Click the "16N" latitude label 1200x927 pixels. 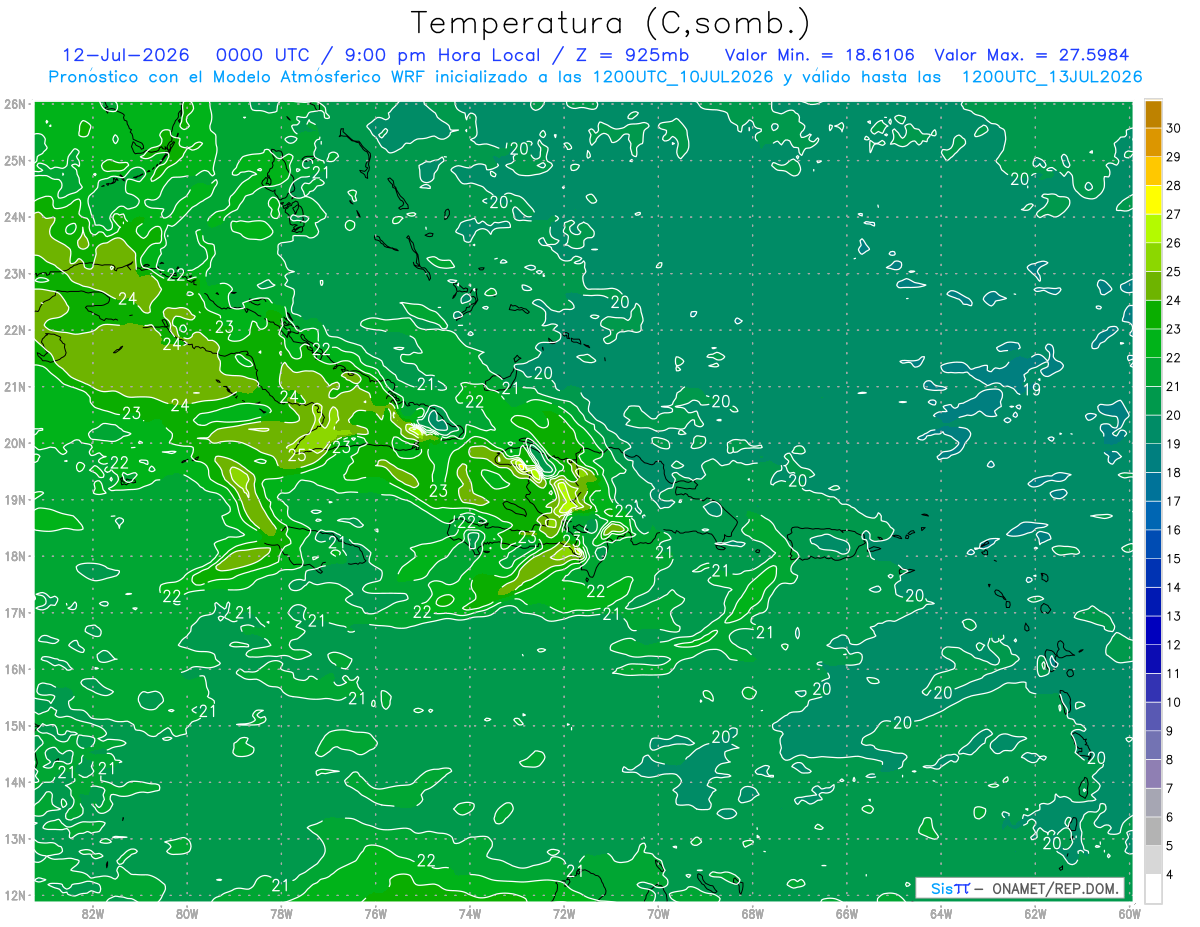point(15,669)
